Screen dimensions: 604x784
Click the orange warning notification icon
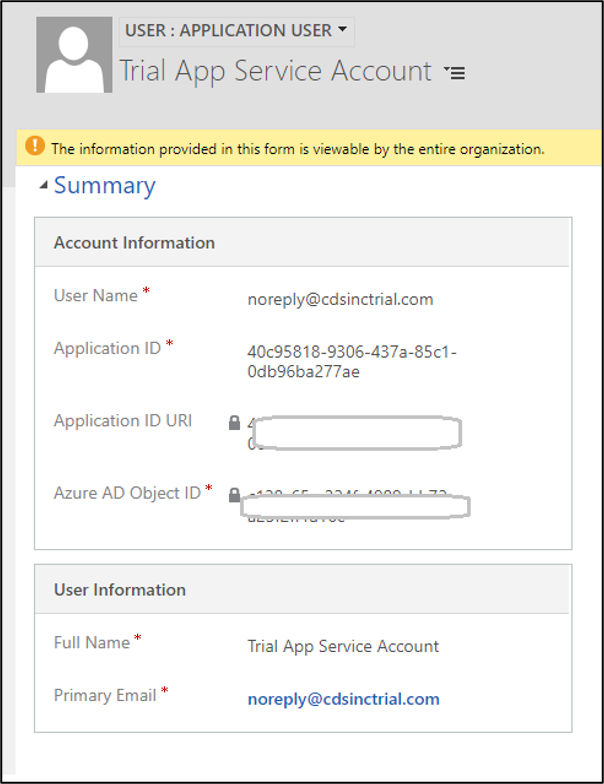point(34,146)
